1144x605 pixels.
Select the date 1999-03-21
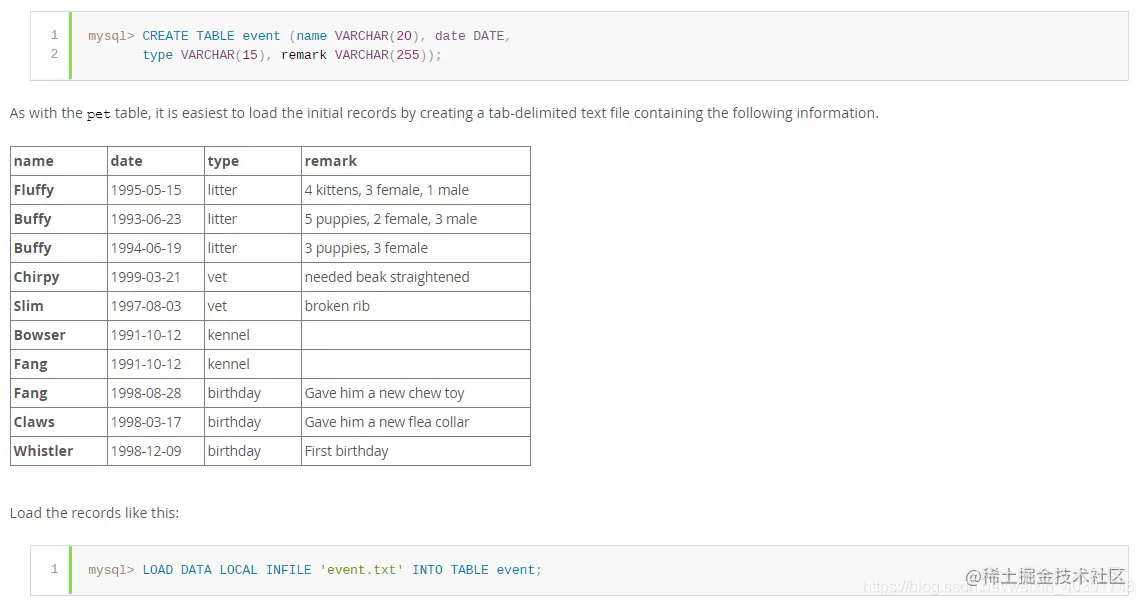146,277
